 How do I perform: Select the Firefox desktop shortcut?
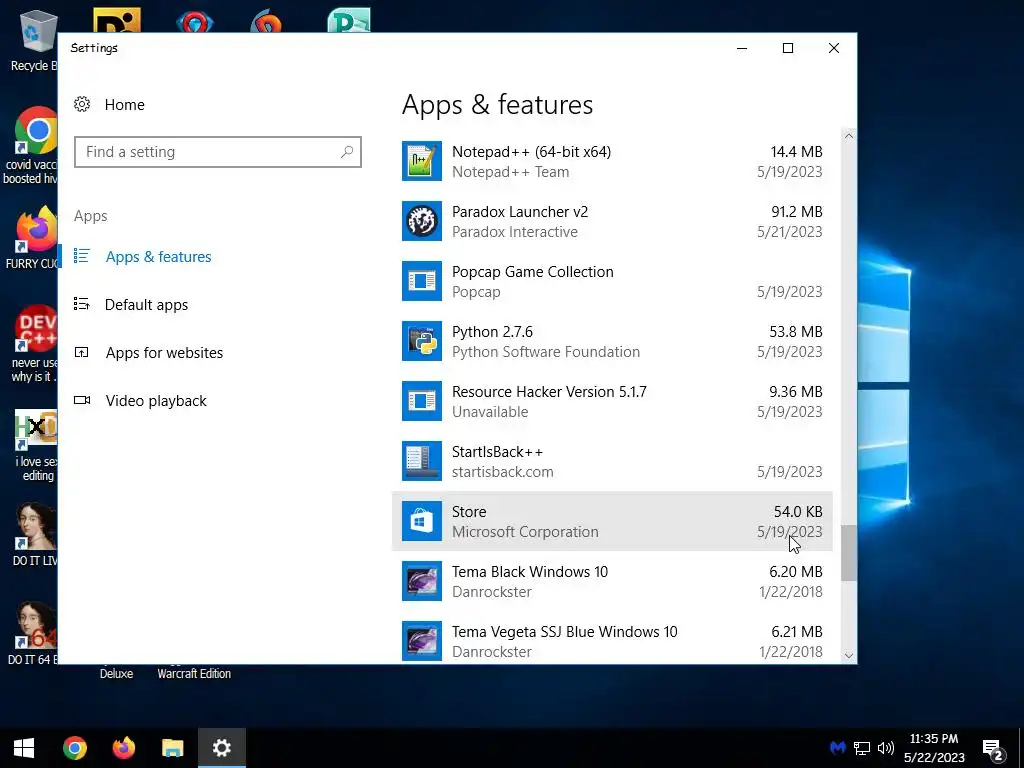click(31, 238)
